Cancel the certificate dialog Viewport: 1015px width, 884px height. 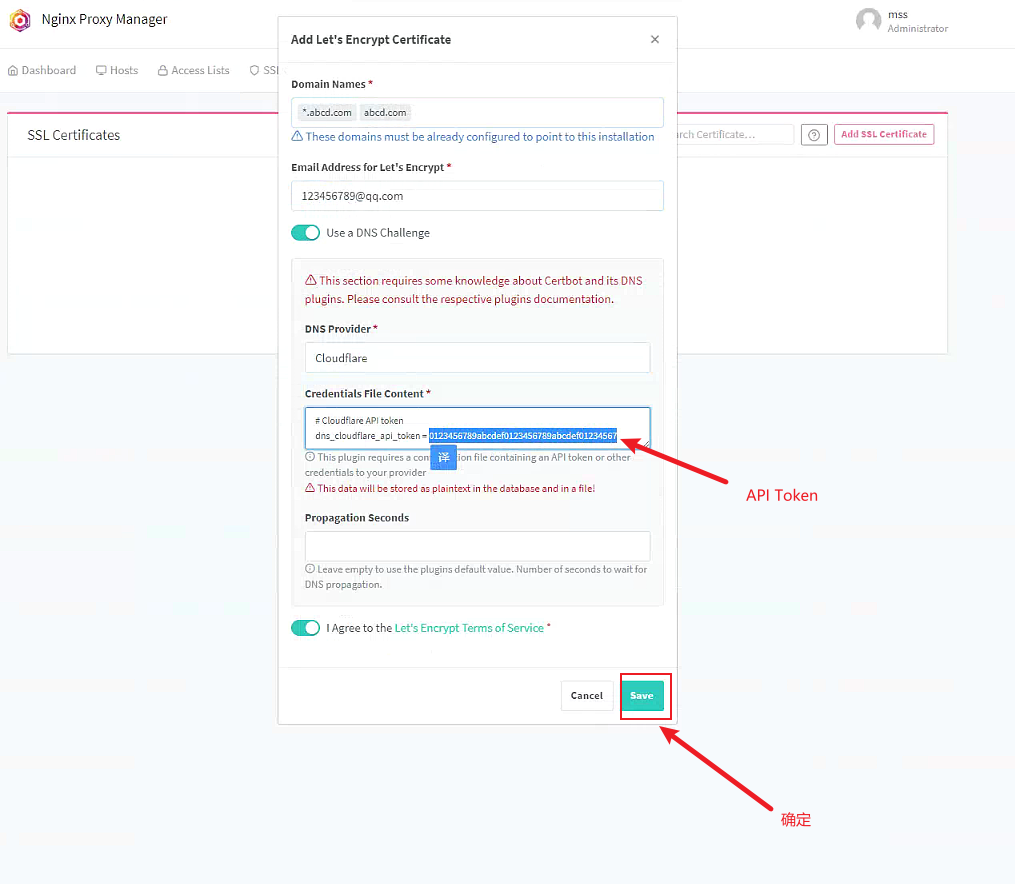click(586, 696)
